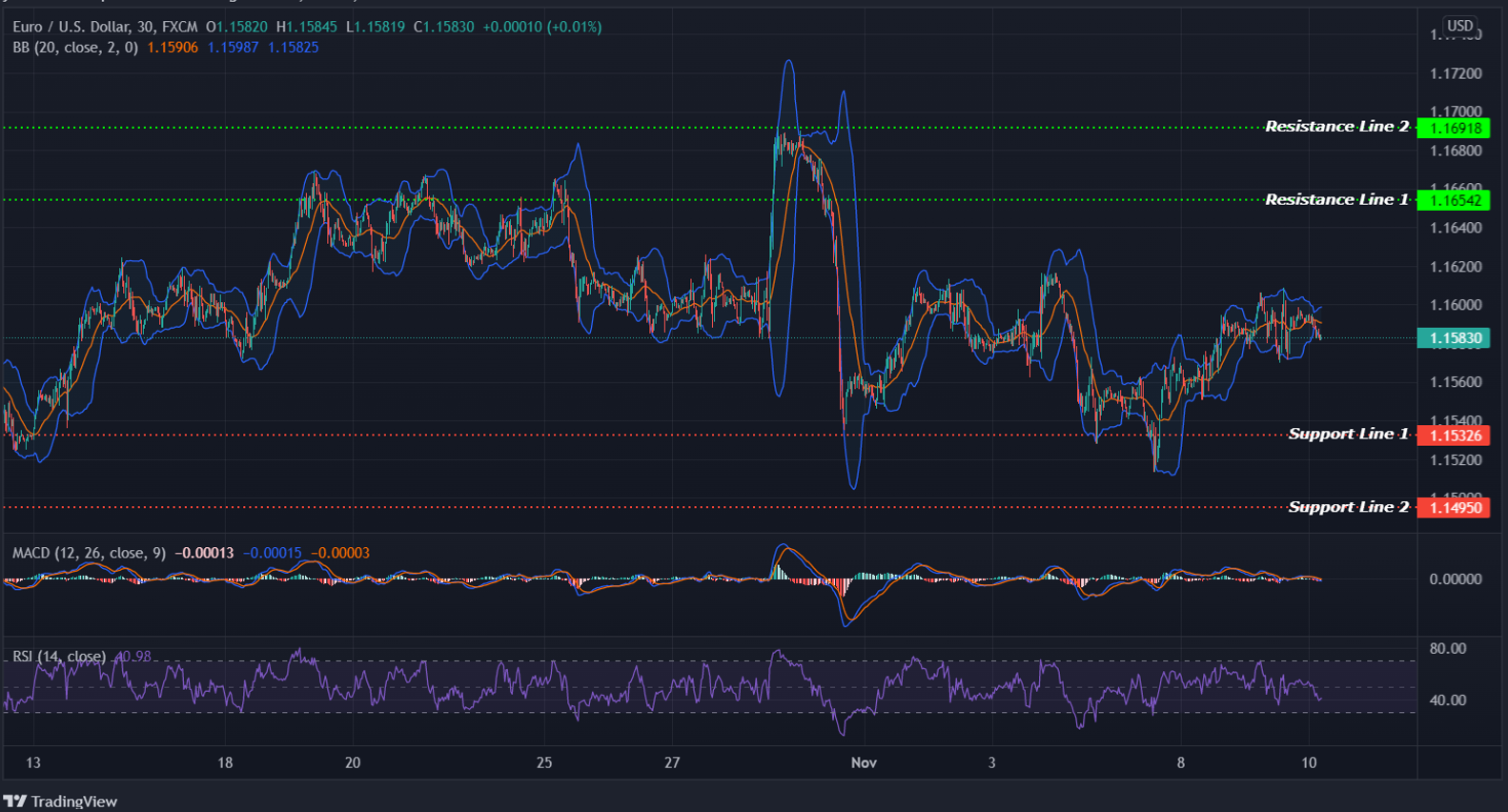The image size is (1508, 812).
Task: Click the Nov label on time axis
Action: pyautogui.click(x=864, y=762)
